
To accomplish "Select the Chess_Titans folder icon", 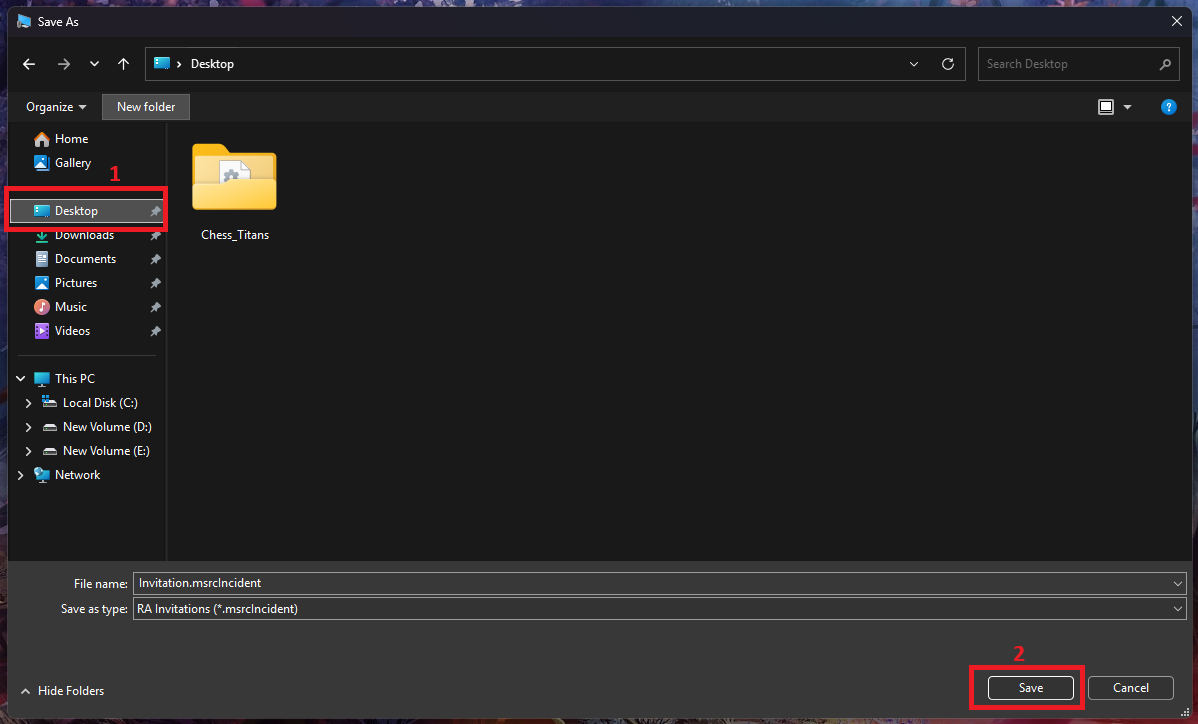I will 235,176.
